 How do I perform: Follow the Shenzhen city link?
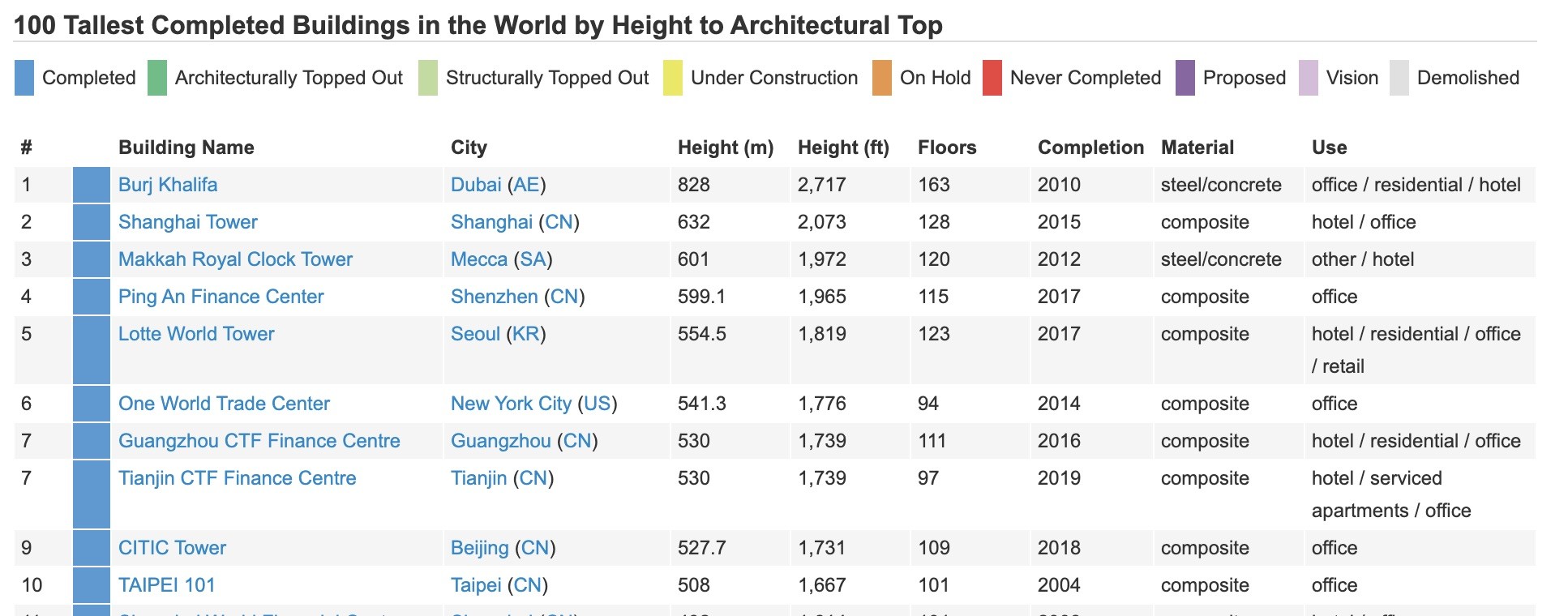click(495, 297)
